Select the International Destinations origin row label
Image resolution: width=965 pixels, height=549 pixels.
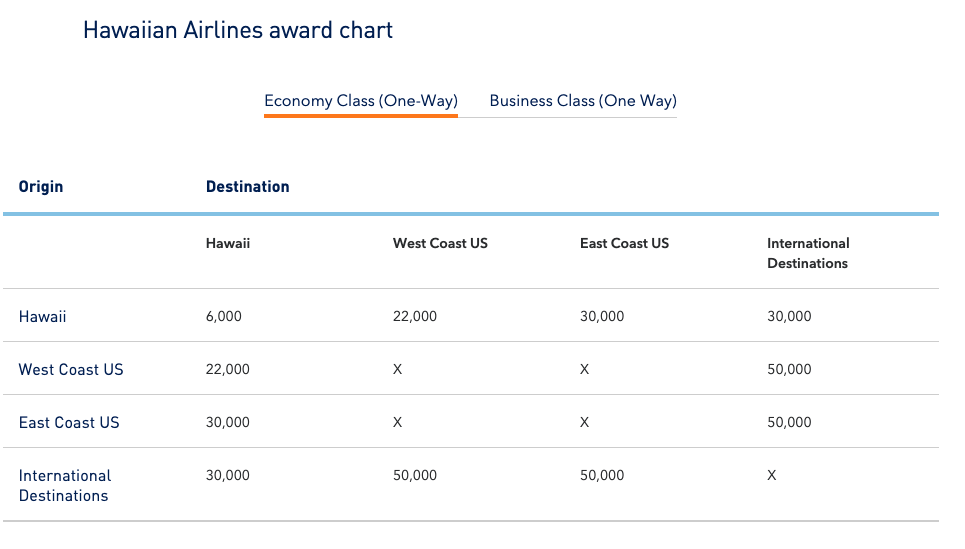tap(65, 486)
